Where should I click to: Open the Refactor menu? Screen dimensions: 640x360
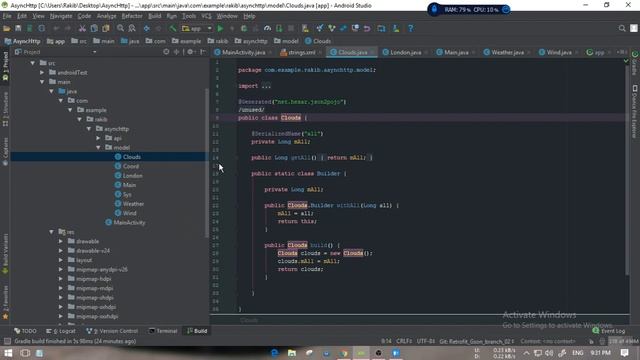tap(132, 16)
